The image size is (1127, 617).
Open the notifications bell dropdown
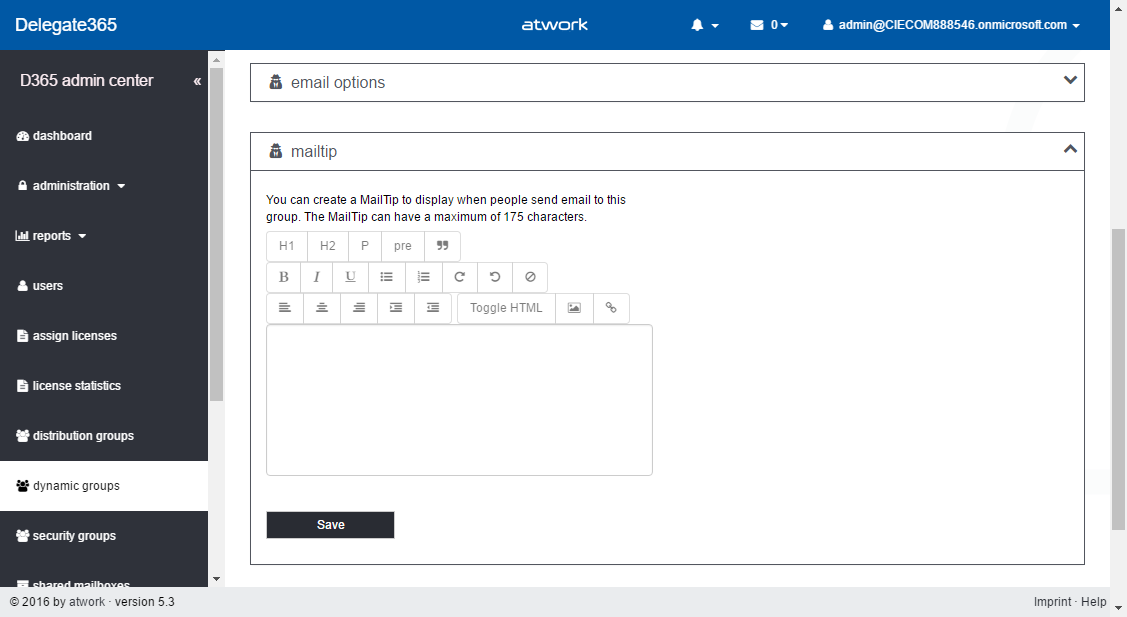point(704,25)
